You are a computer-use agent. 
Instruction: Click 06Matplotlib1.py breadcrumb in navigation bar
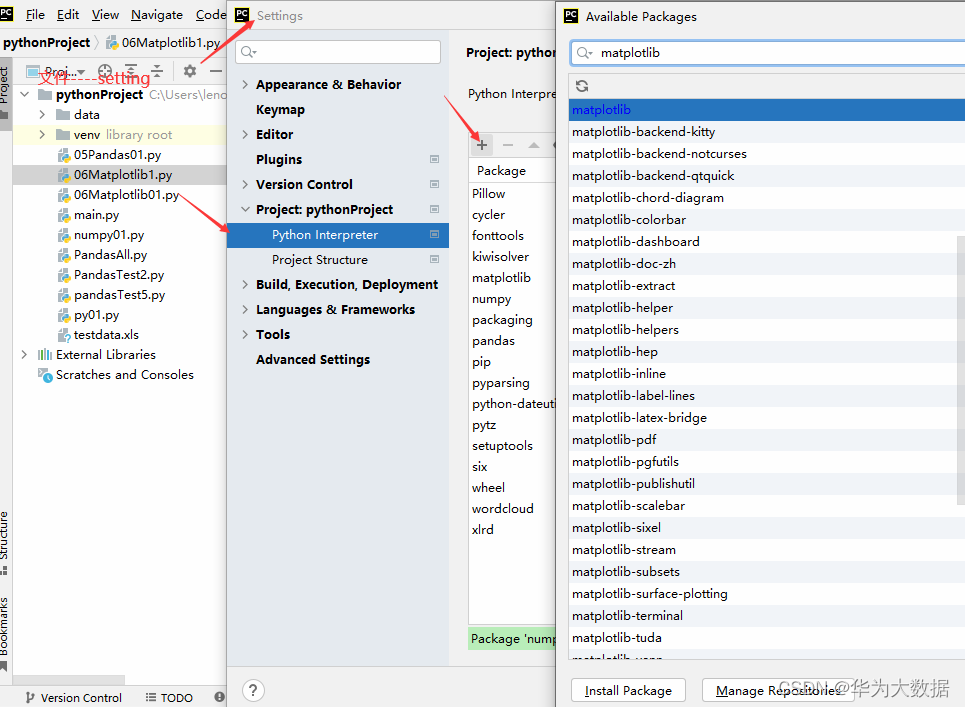164,42
